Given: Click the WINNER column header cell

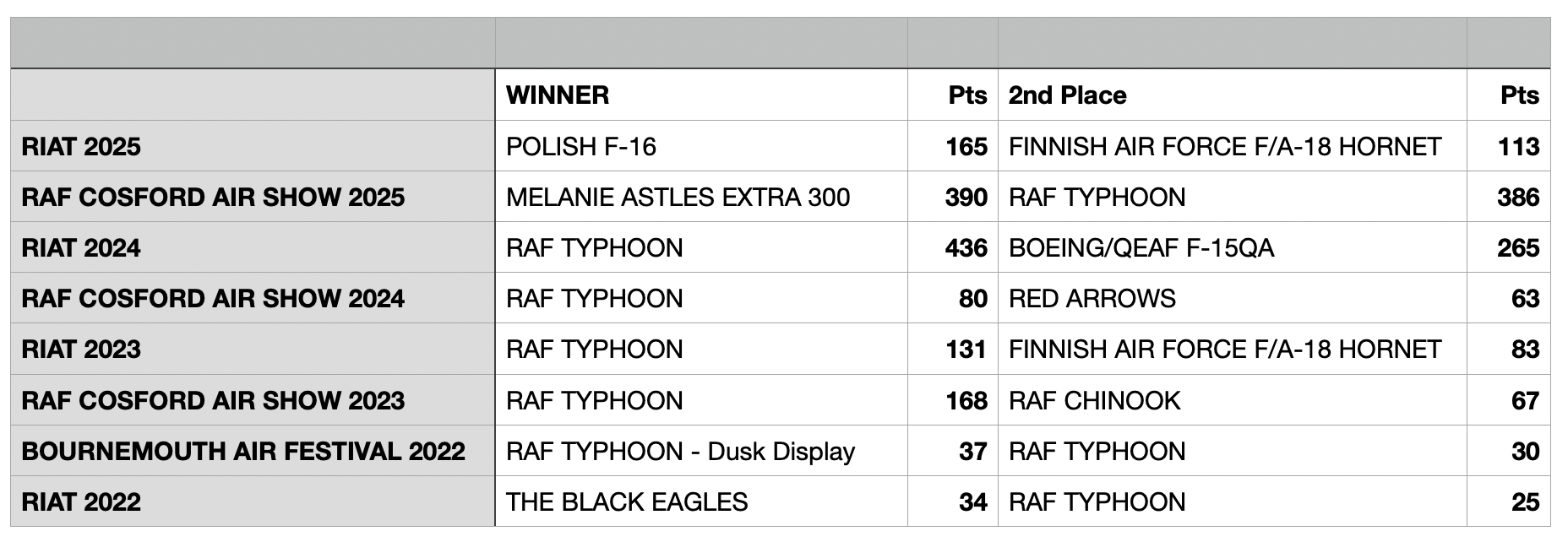Looking at the screenshot, I should 701,95.
